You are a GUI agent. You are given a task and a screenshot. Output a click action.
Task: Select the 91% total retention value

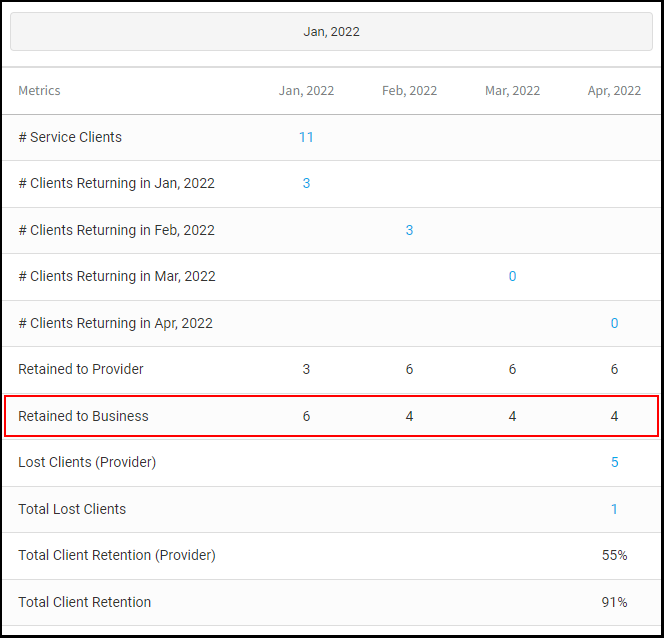coord(614,602)
